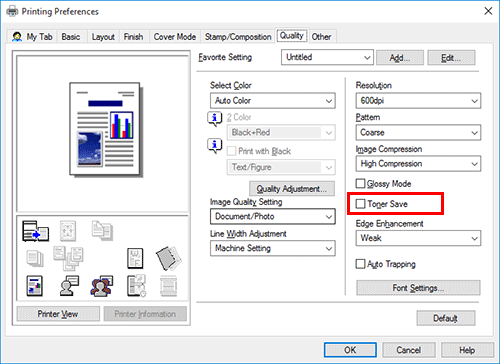
Task: Click the info icon beside 2 Color
Action: point(215,119)
